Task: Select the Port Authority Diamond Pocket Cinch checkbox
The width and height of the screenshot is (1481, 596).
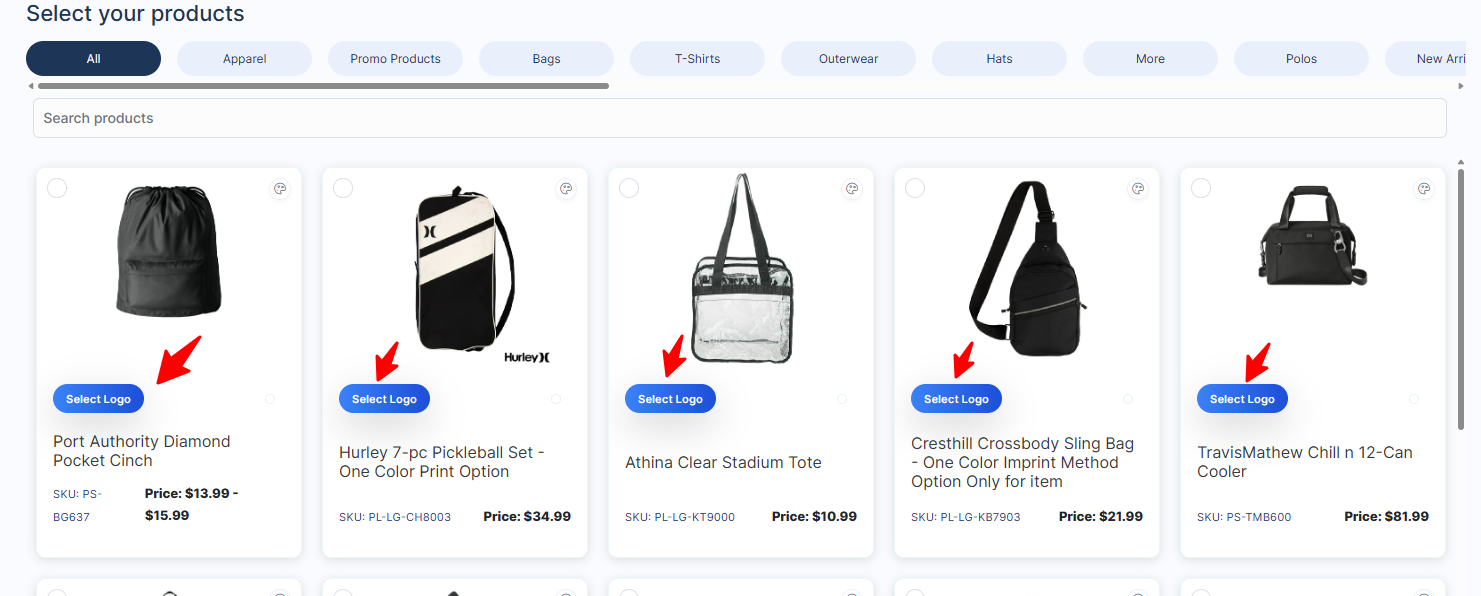Action: (x=57, y=188)
